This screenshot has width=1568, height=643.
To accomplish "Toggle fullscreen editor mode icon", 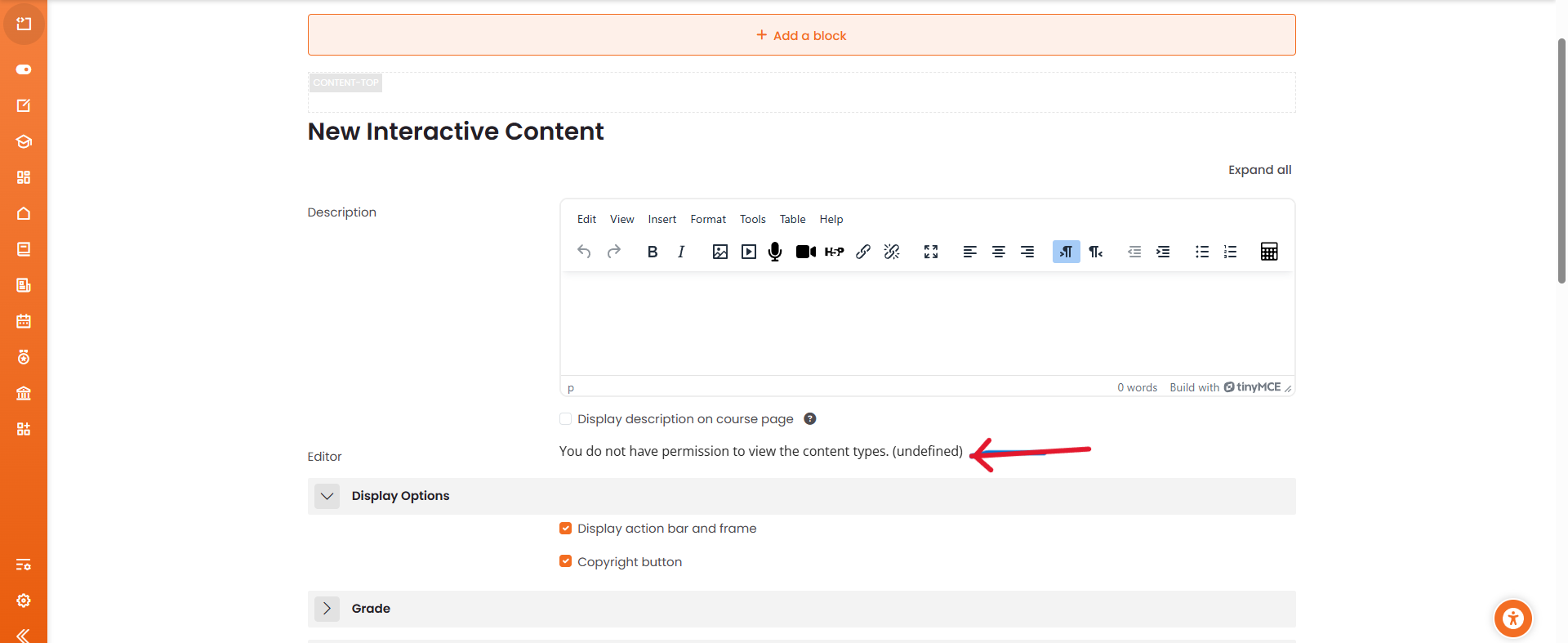I will (x=930, y=252).
